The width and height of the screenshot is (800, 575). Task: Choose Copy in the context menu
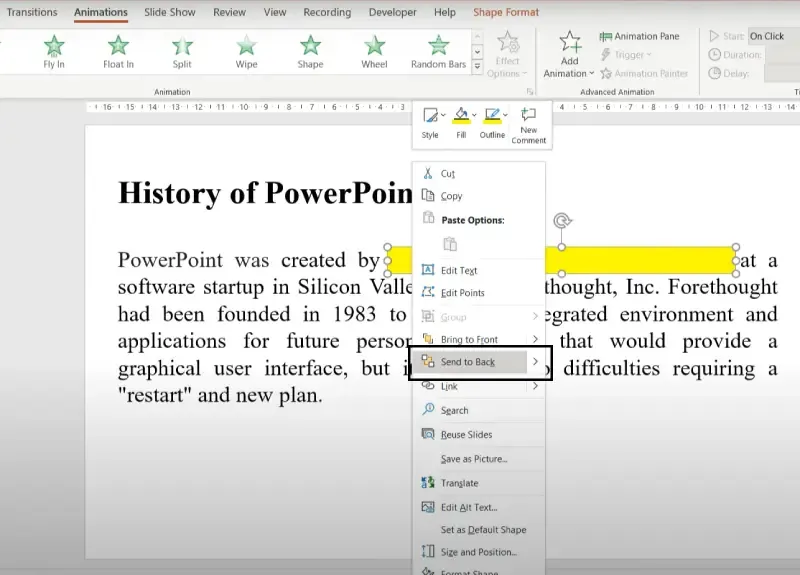point(479,196)
